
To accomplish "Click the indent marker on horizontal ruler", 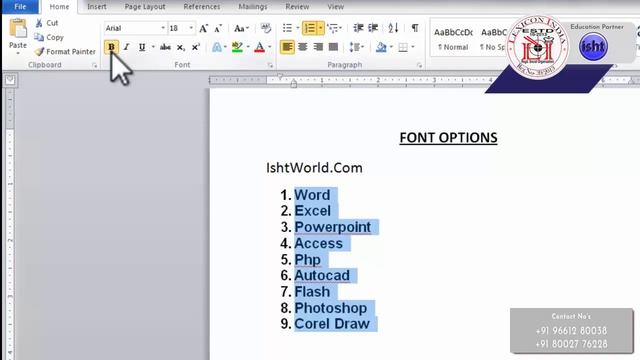I will tap(293, 84).
